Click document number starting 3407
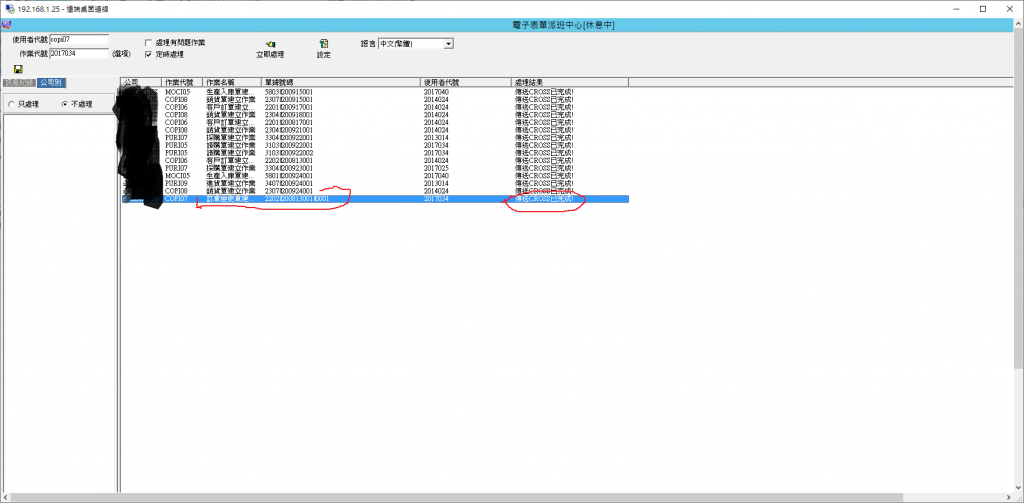The height and width of the screenshot is (503, 1024). tap(289, 184)
